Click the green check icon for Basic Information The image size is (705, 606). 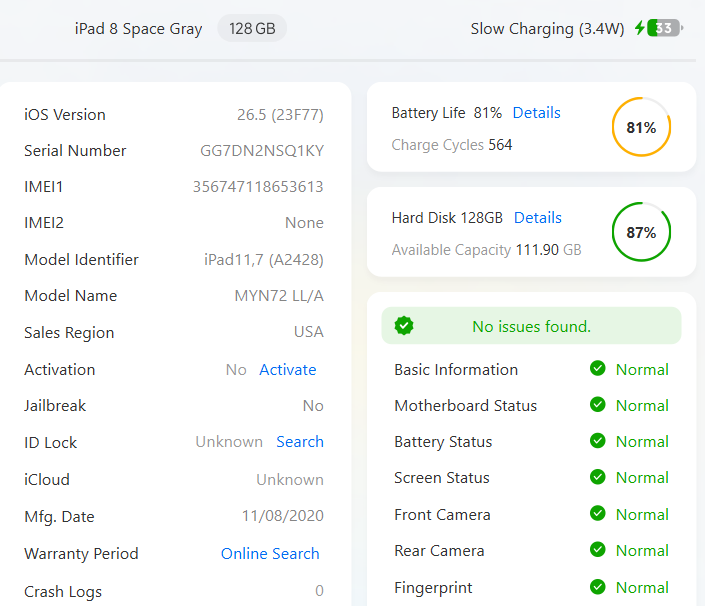click(598, 369)
